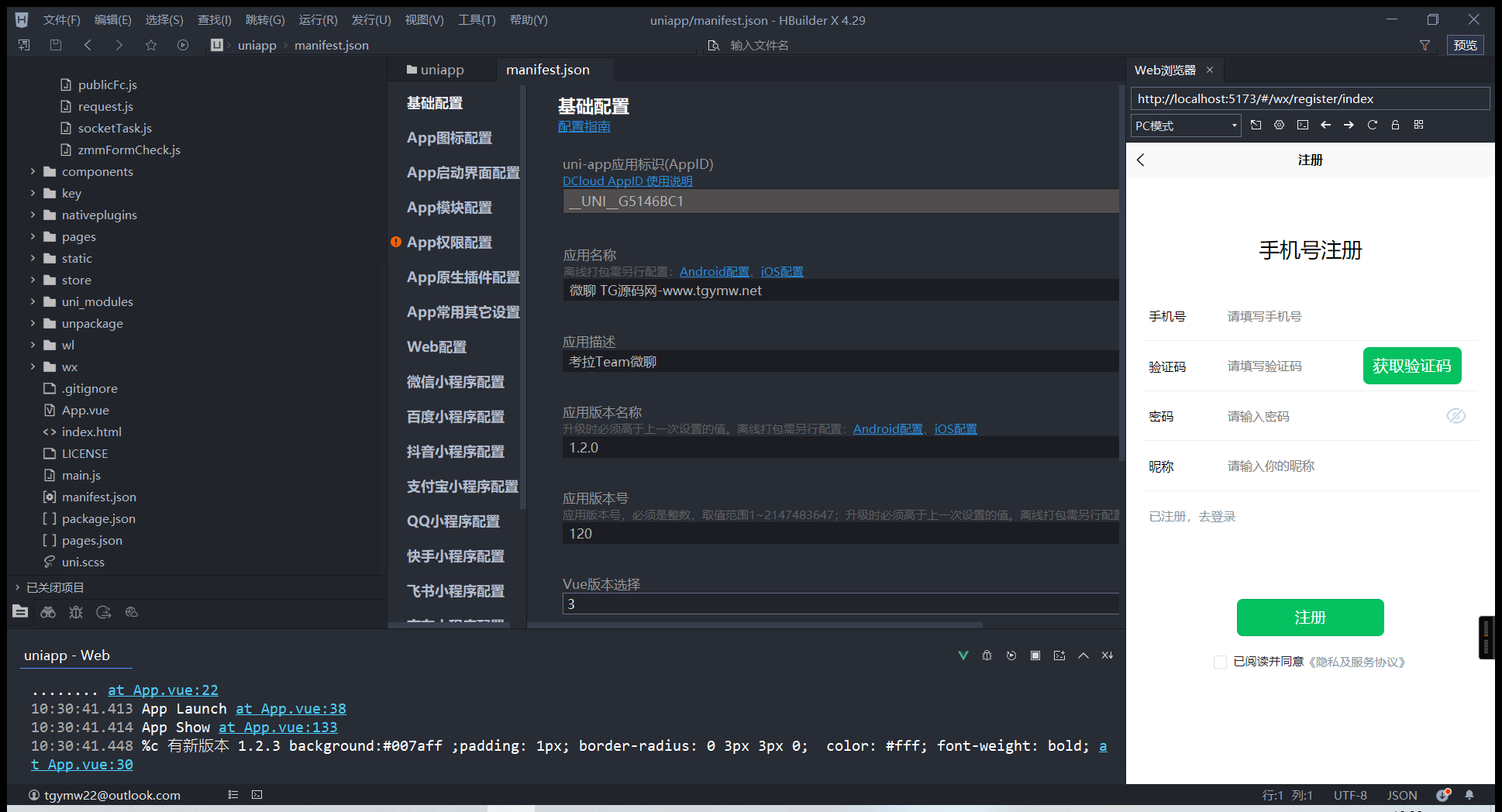Open the DCloud AppID 使用说明 link
The width and height of the screenshot is (1502, 812).
[x=627, y=181]
